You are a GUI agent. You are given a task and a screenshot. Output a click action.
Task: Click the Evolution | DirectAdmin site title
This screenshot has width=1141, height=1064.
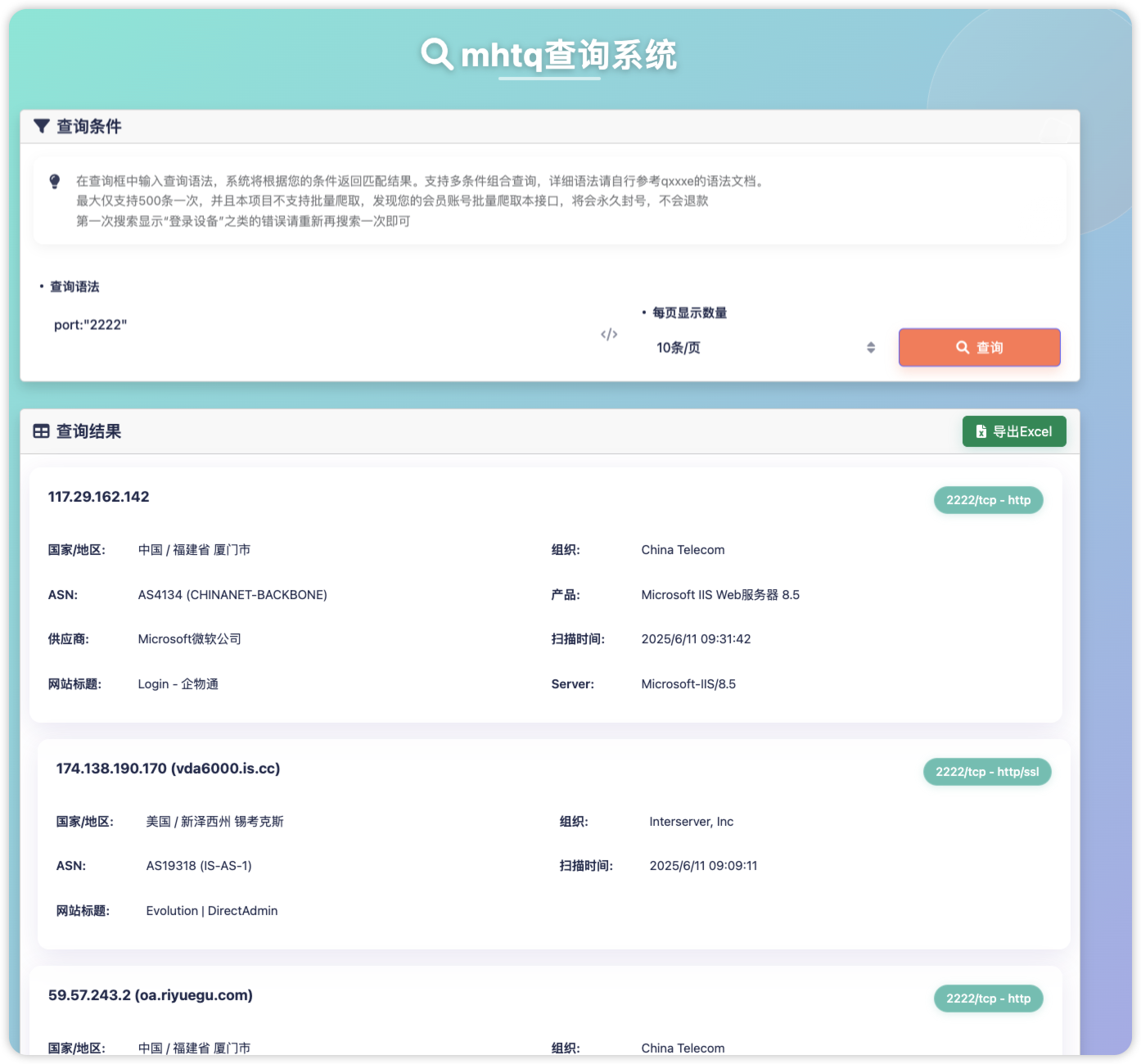(212, 911)
